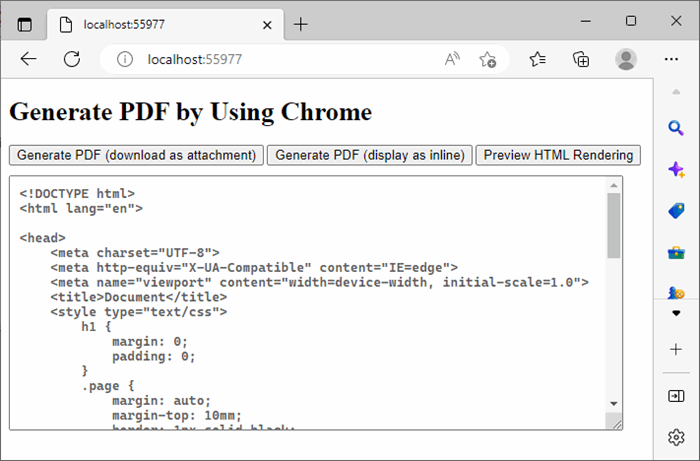Open the Read Aloud icon in address bar
Viewport: 700px width, 461px height.
(x=452, y=59)
